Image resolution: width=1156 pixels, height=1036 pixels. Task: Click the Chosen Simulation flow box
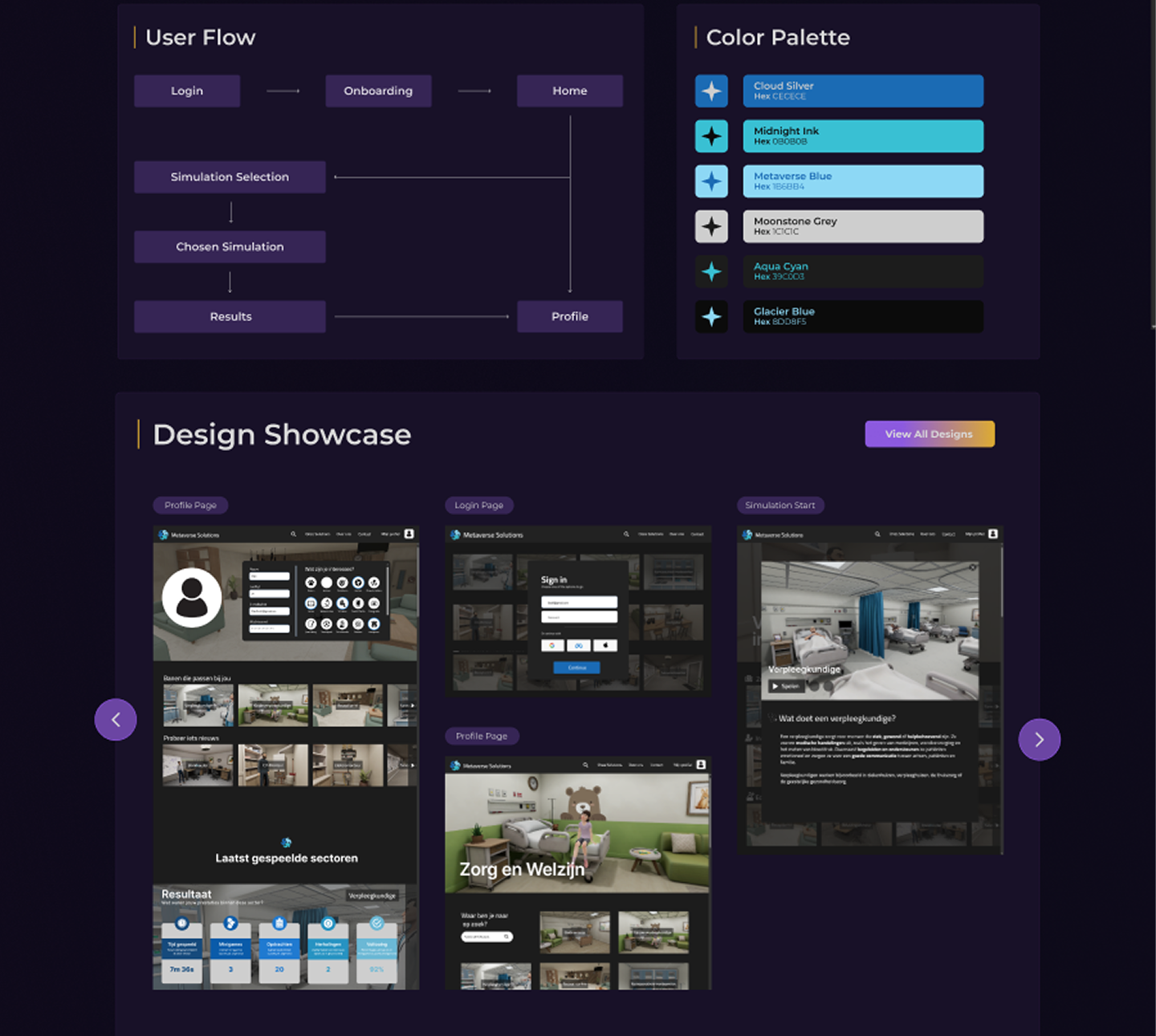pos(230,247)
